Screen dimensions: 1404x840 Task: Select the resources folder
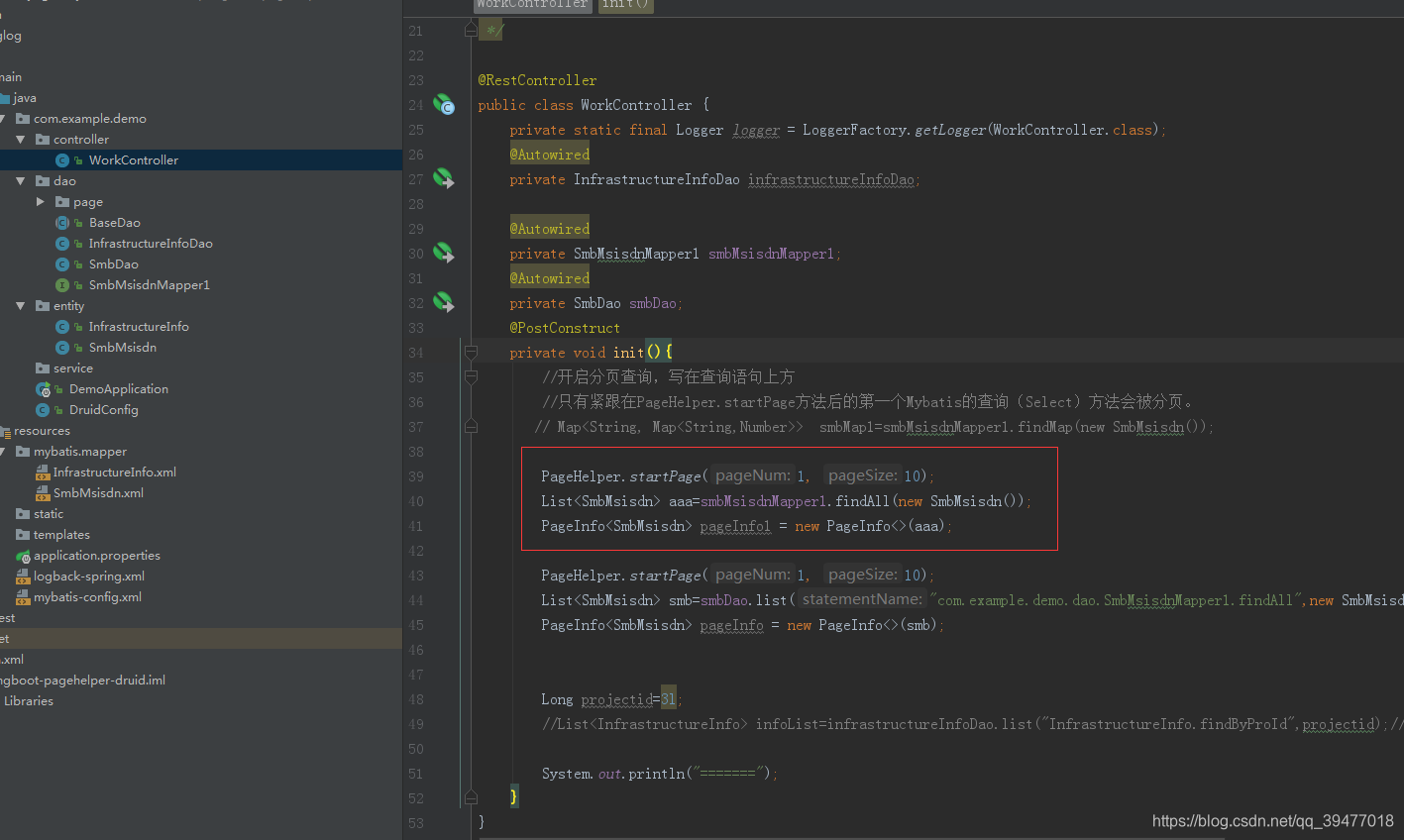[x=42, y=431]
